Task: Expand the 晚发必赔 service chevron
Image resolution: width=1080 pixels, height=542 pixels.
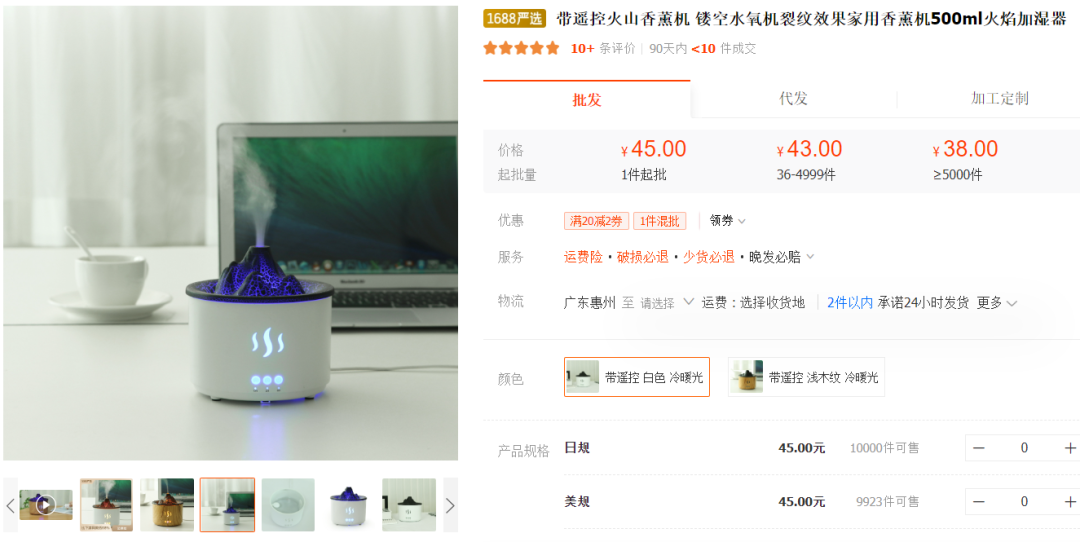Action: pyautogui.click(x=810, y=257)
